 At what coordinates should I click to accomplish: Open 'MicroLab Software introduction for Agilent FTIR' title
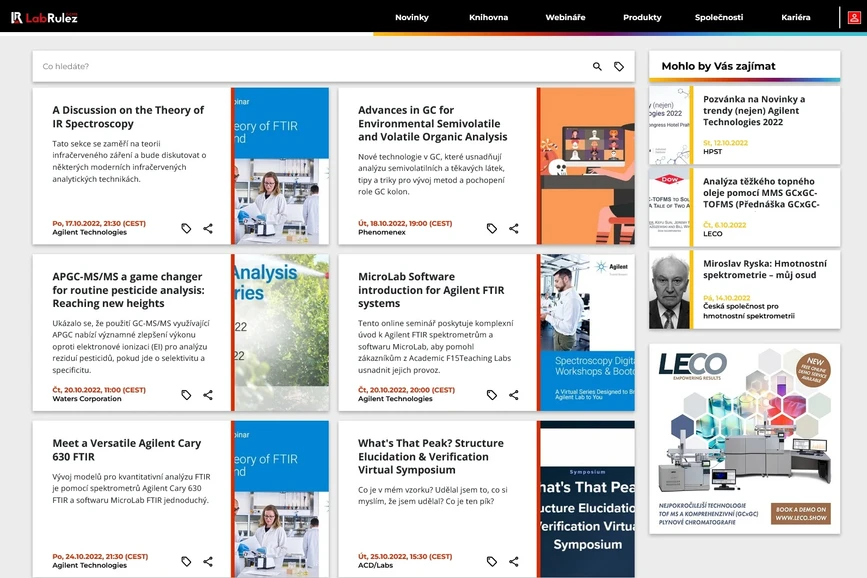tap(431, 290)
